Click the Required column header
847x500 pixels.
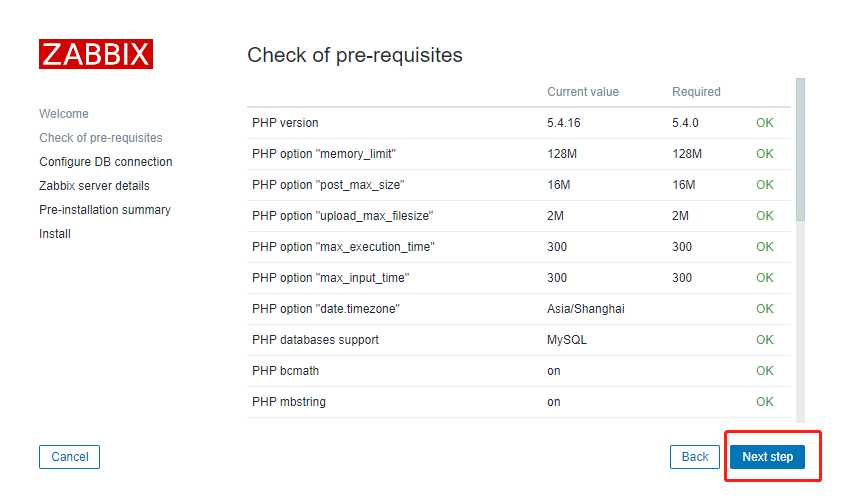click(x=696, y=92)
